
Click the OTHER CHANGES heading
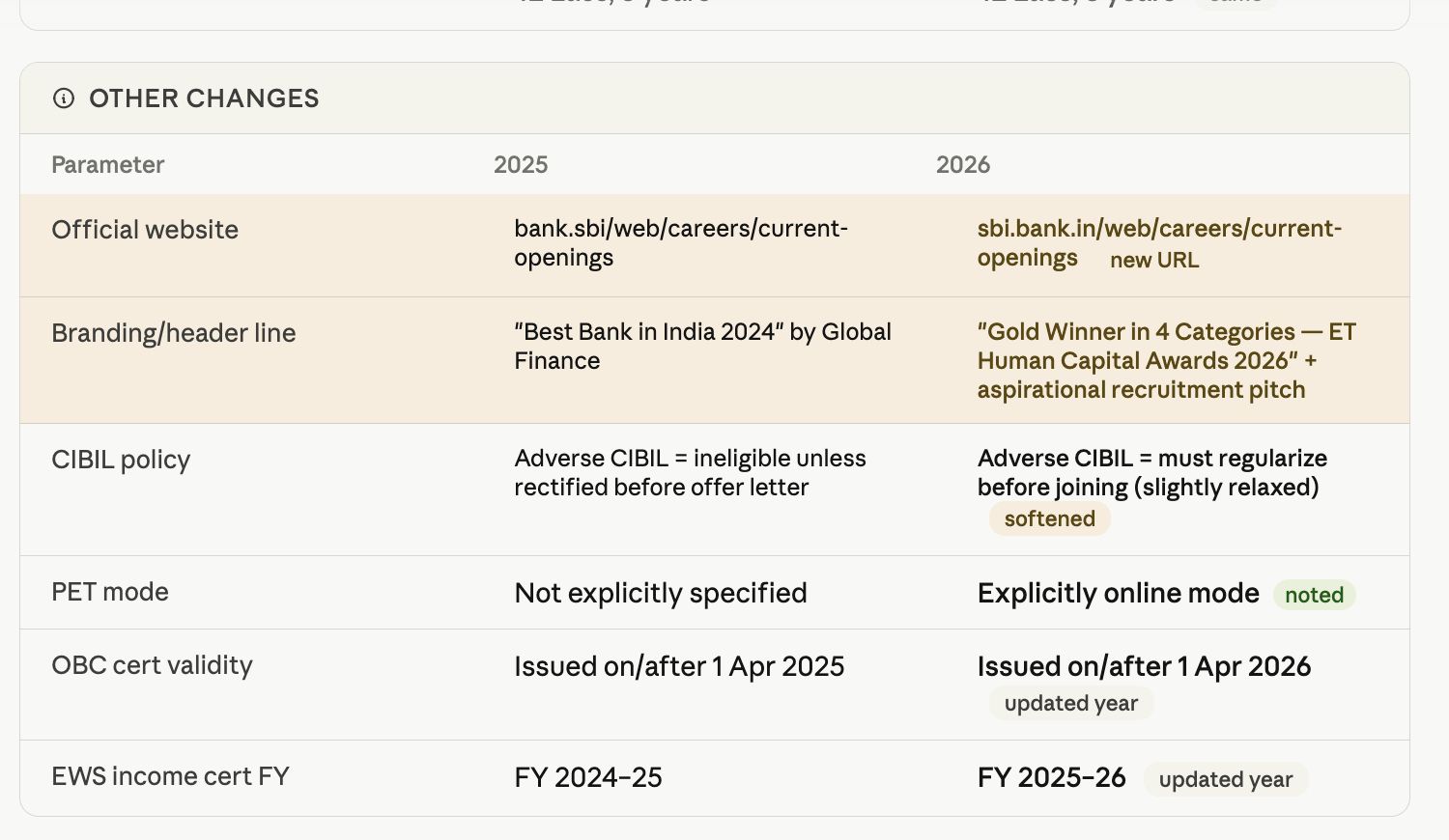[204, 98]
